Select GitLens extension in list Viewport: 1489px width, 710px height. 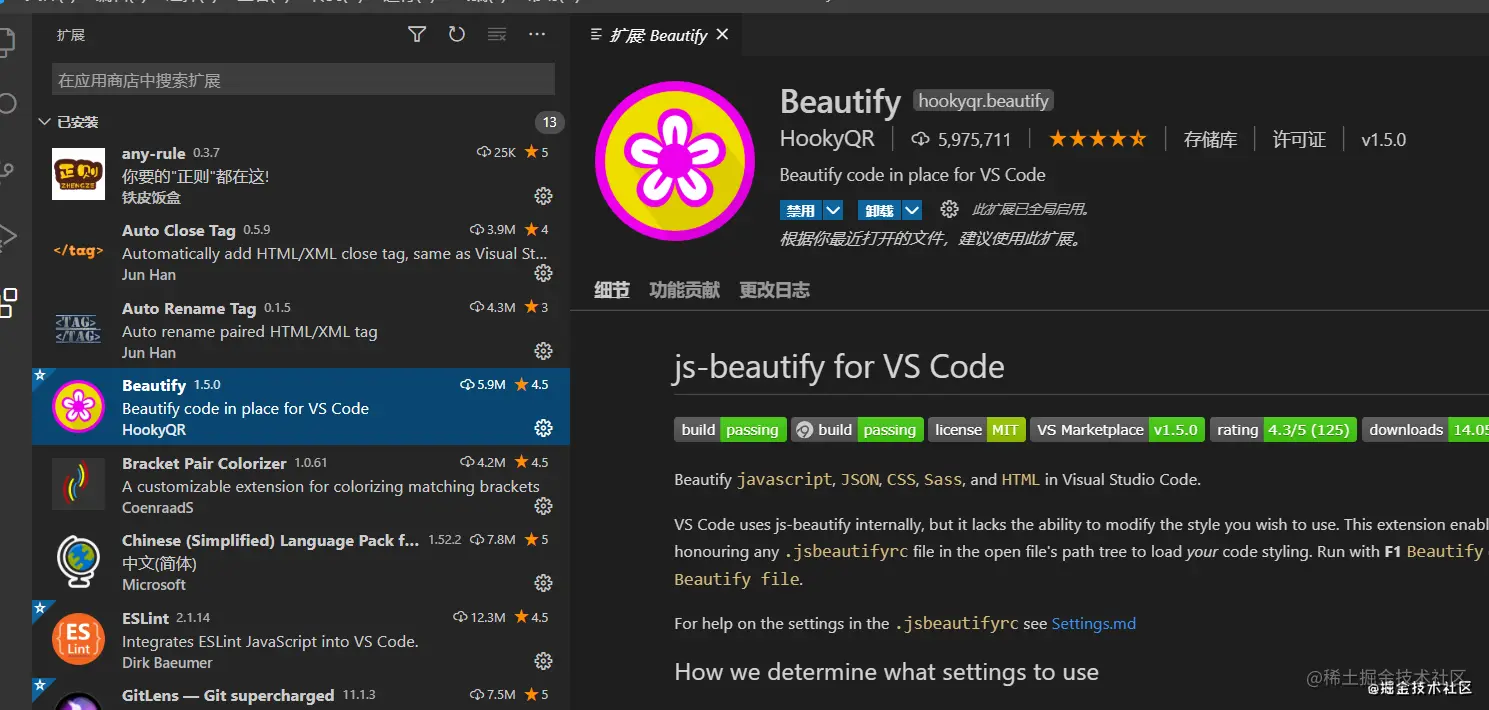tap(301, 694)
